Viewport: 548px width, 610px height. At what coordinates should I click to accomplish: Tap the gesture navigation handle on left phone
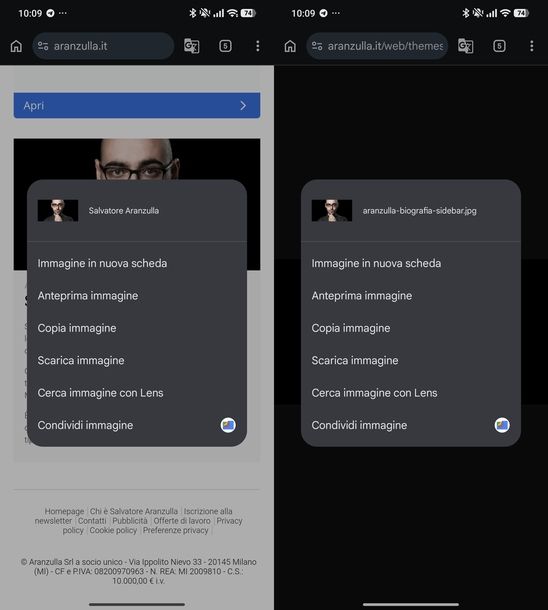point(137,604)
